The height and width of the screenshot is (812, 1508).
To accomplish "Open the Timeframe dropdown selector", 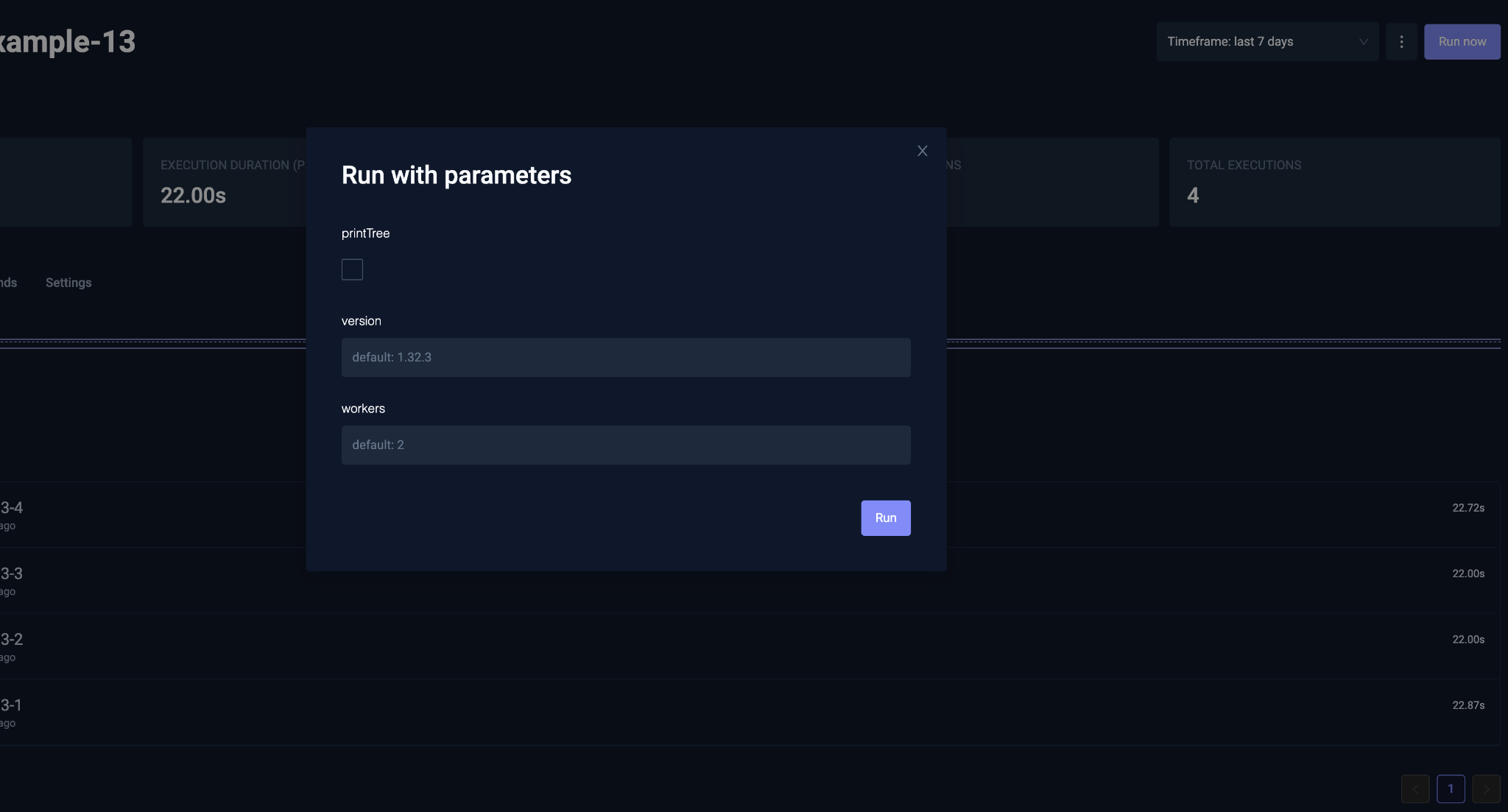I will click(x=1266, y=41).
